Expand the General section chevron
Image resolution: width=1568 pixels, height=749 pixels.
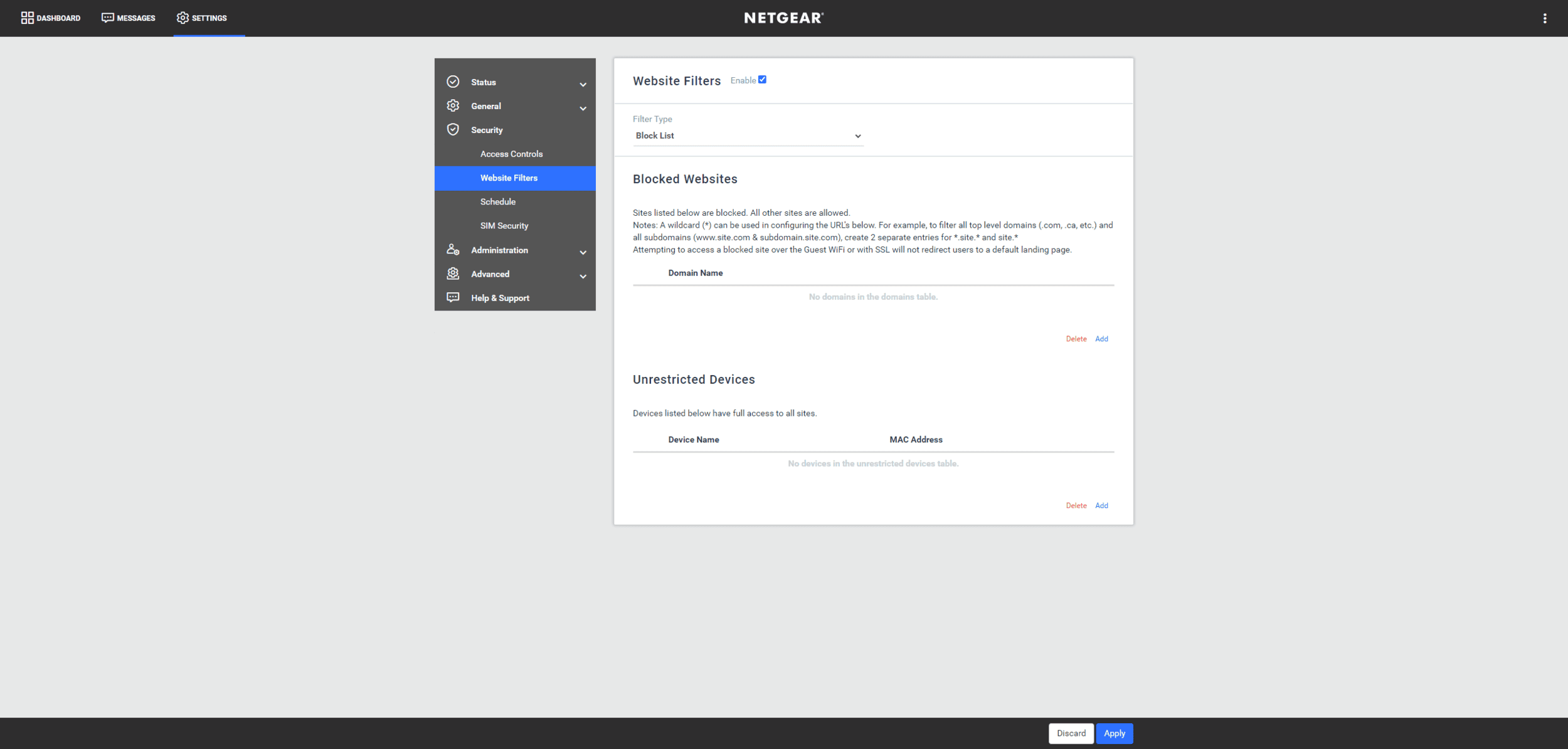tap(583, 109)
